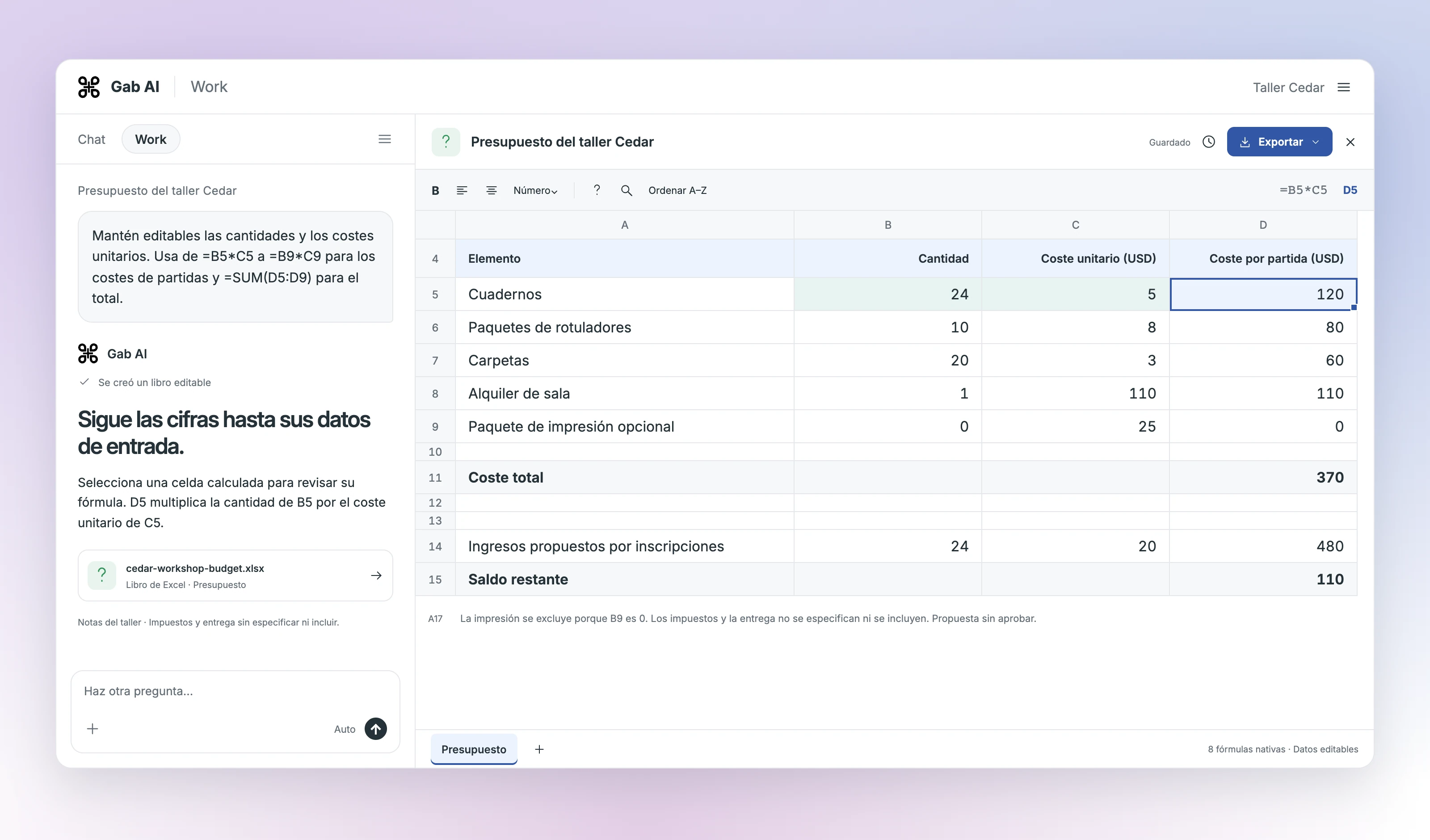Click the Taller Cedar account name
1430x840 pixels.
click(1288, 88)
